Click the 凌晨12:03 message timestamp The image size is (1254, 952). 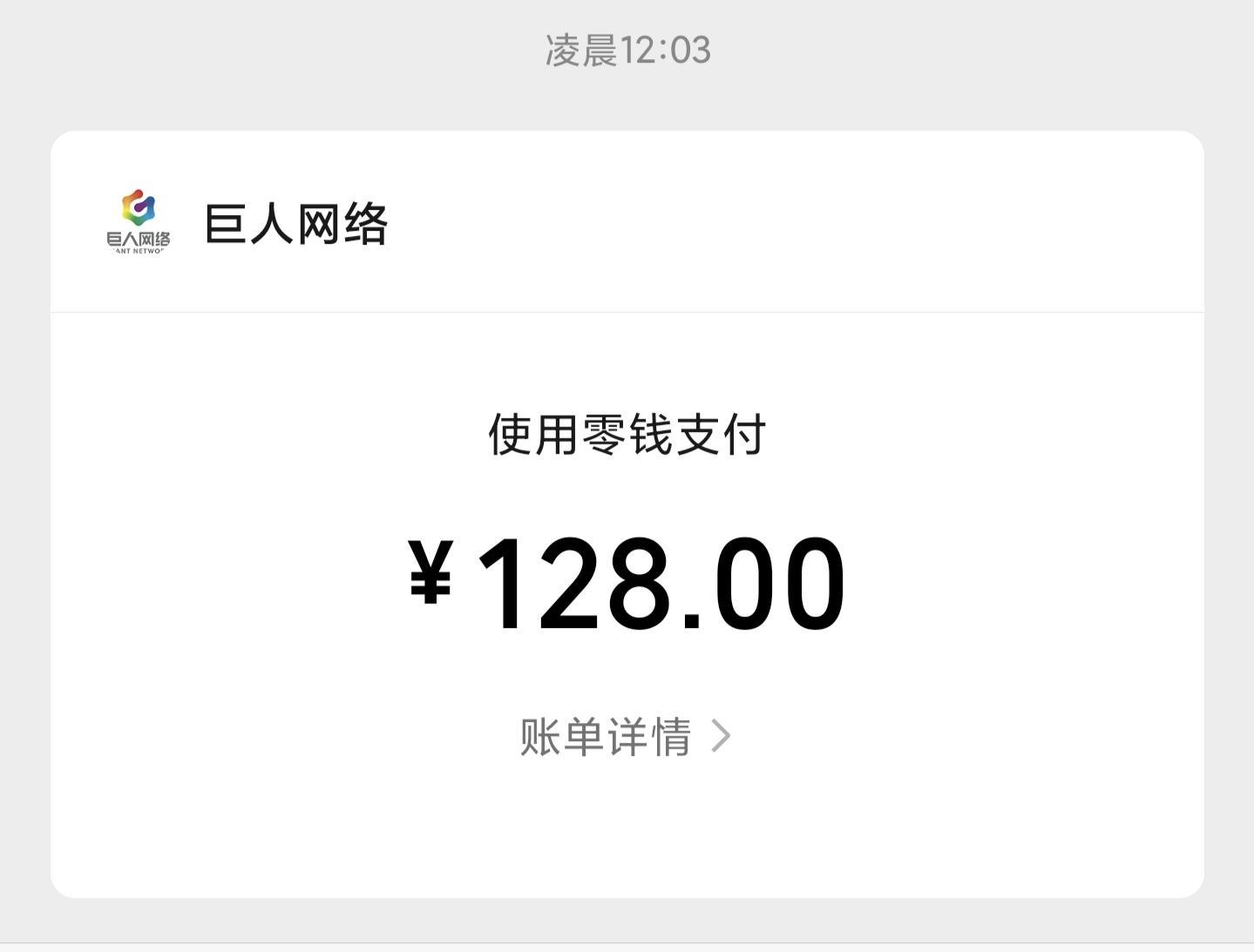pyautogui.click(x=627, y=50)
